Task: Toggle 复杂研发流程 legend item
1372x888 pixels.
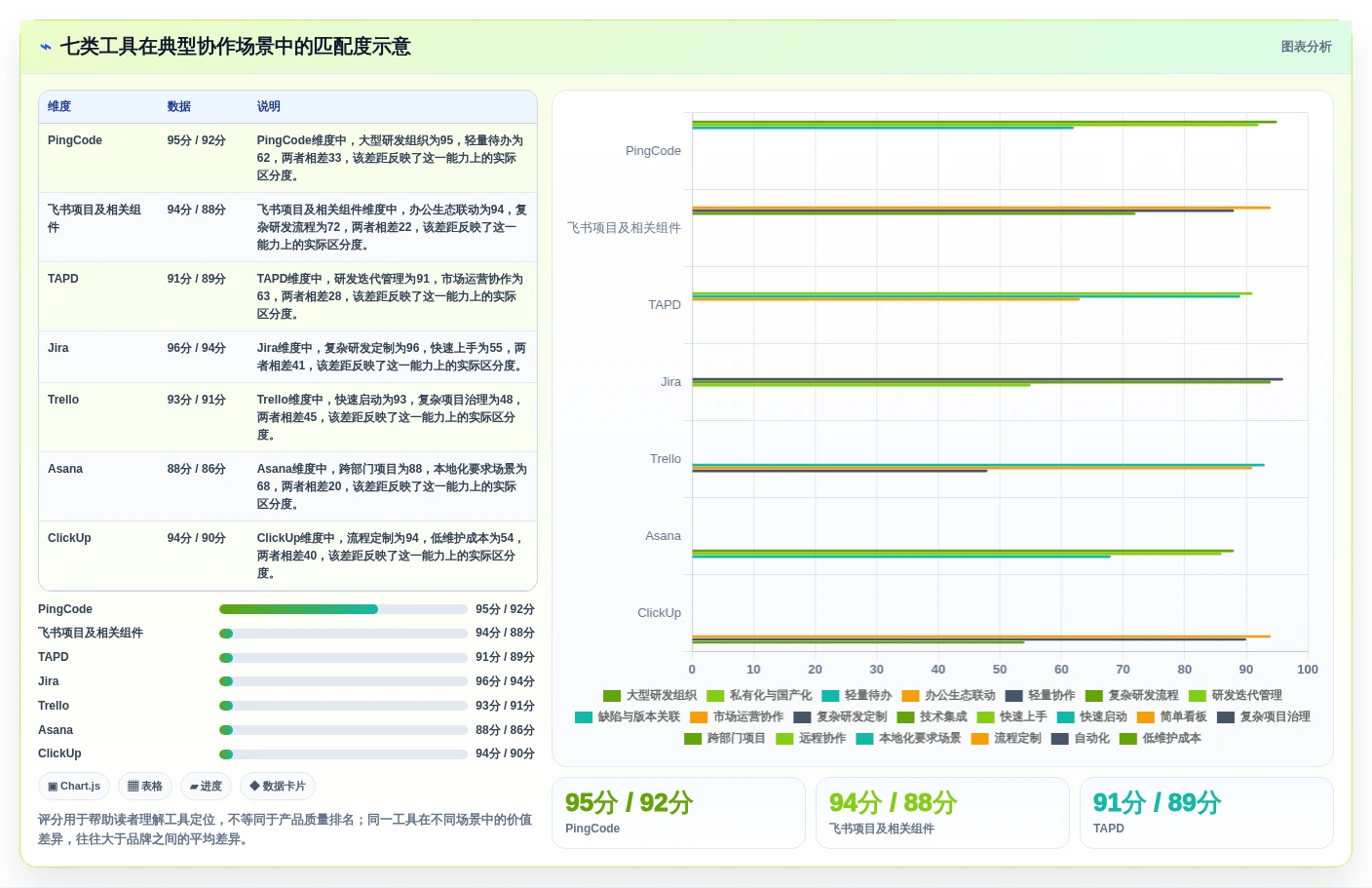Action: point(1131,695)
